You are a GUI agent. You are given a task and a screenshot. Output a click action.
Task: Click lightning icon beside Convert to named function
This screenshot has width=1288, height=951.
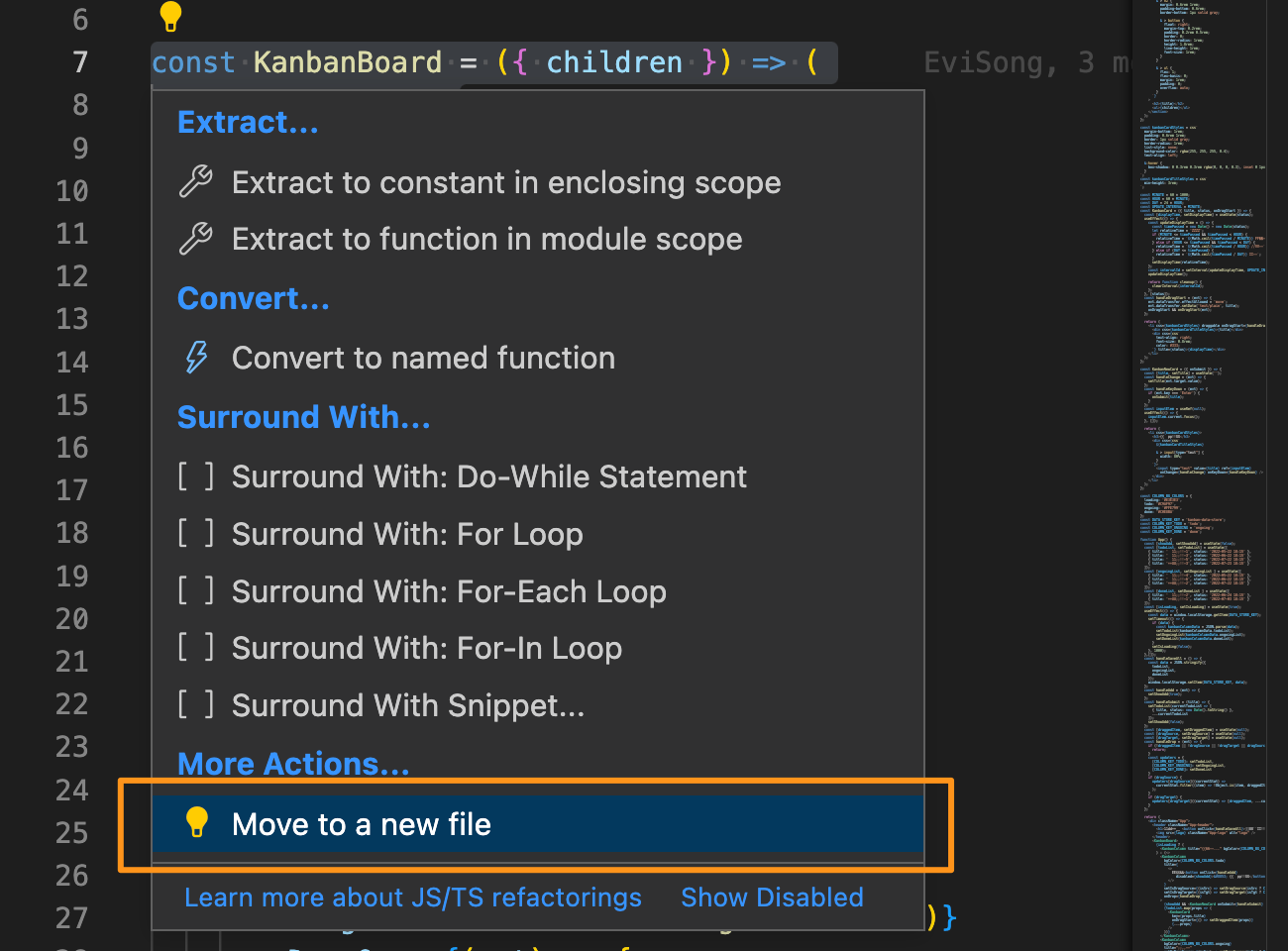(196, 358)
